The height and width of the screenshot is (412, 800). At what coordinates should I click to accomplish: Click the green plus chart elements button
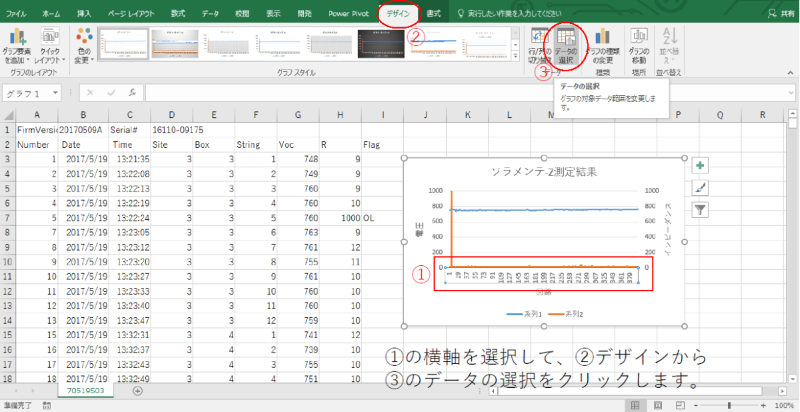700,166
